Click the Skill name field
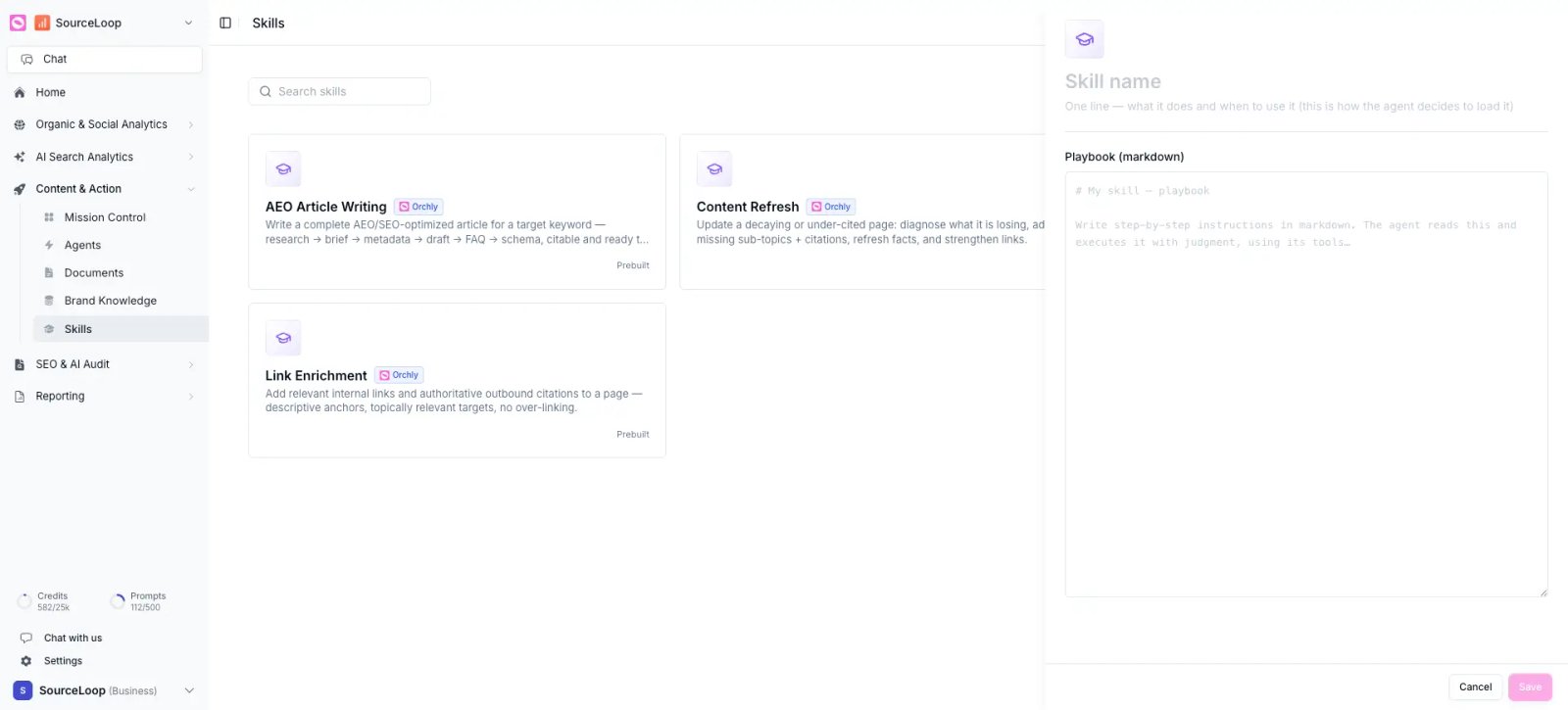 tap(1306, 81)
